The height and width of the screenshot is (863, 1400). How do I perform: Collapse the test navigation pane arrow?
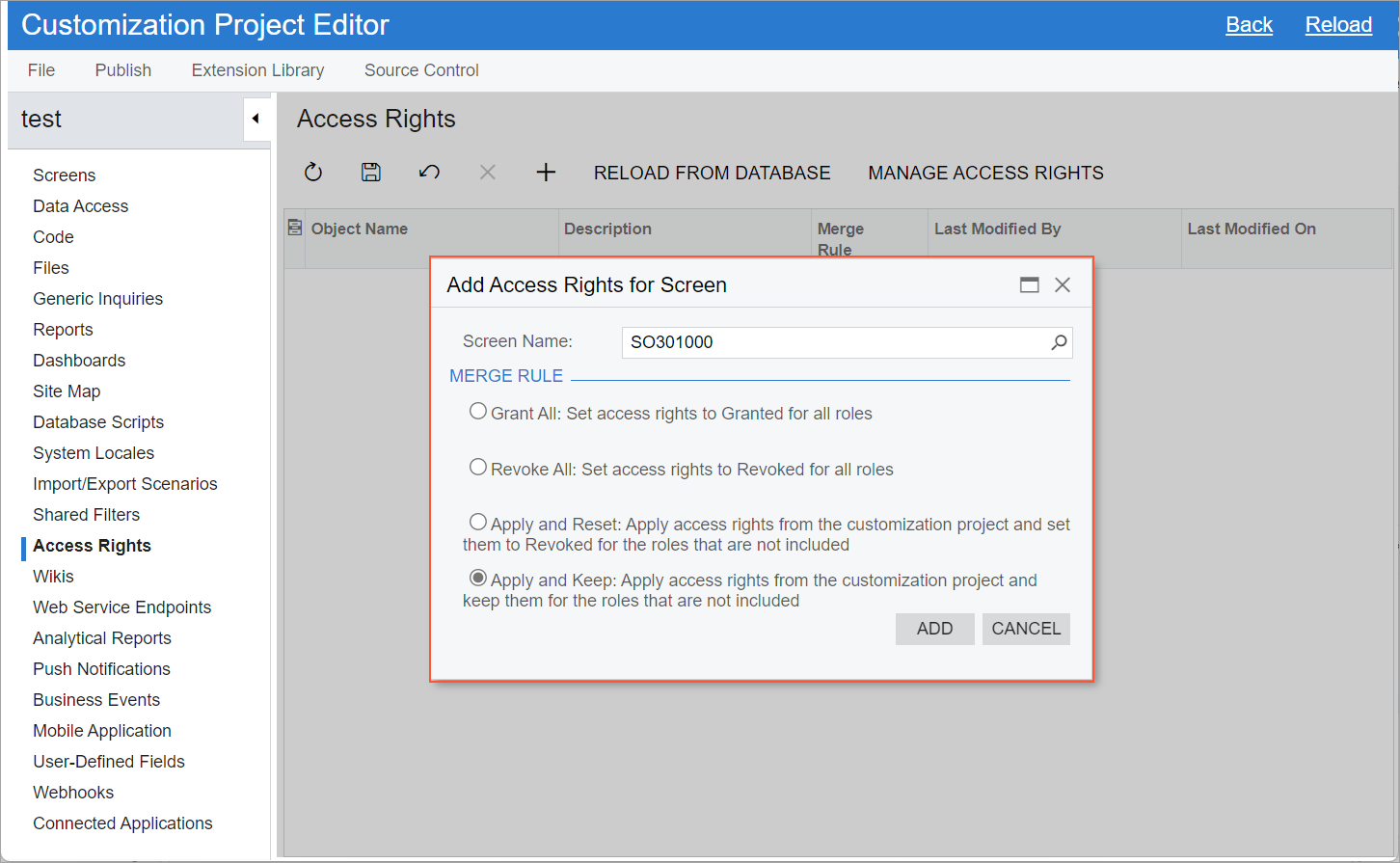tap(256, 119)
